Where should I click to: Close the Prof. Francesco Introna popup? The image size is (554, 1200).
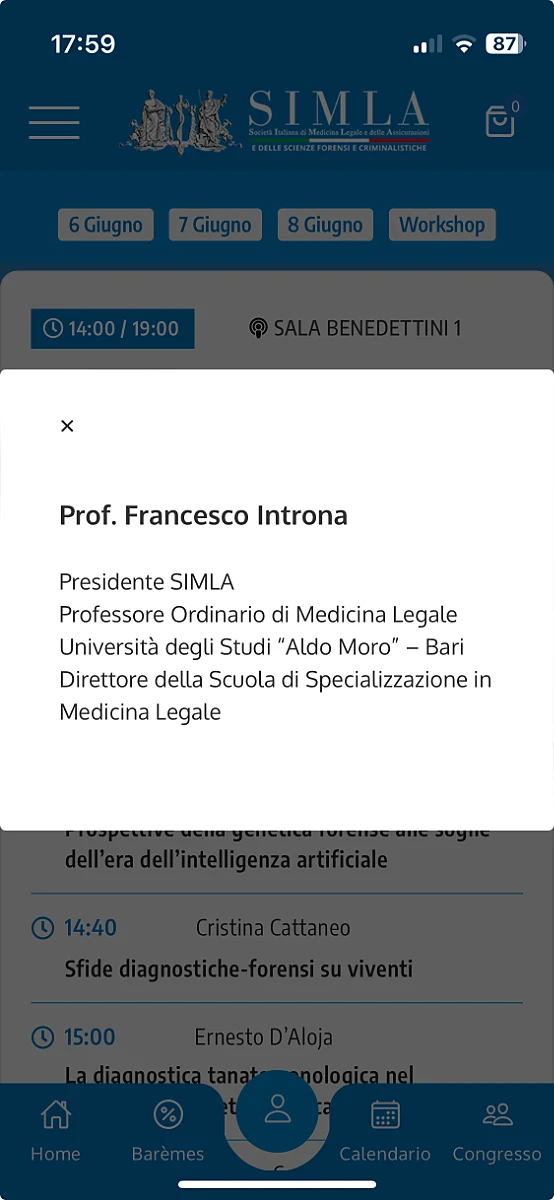click(x=67, y=426)
